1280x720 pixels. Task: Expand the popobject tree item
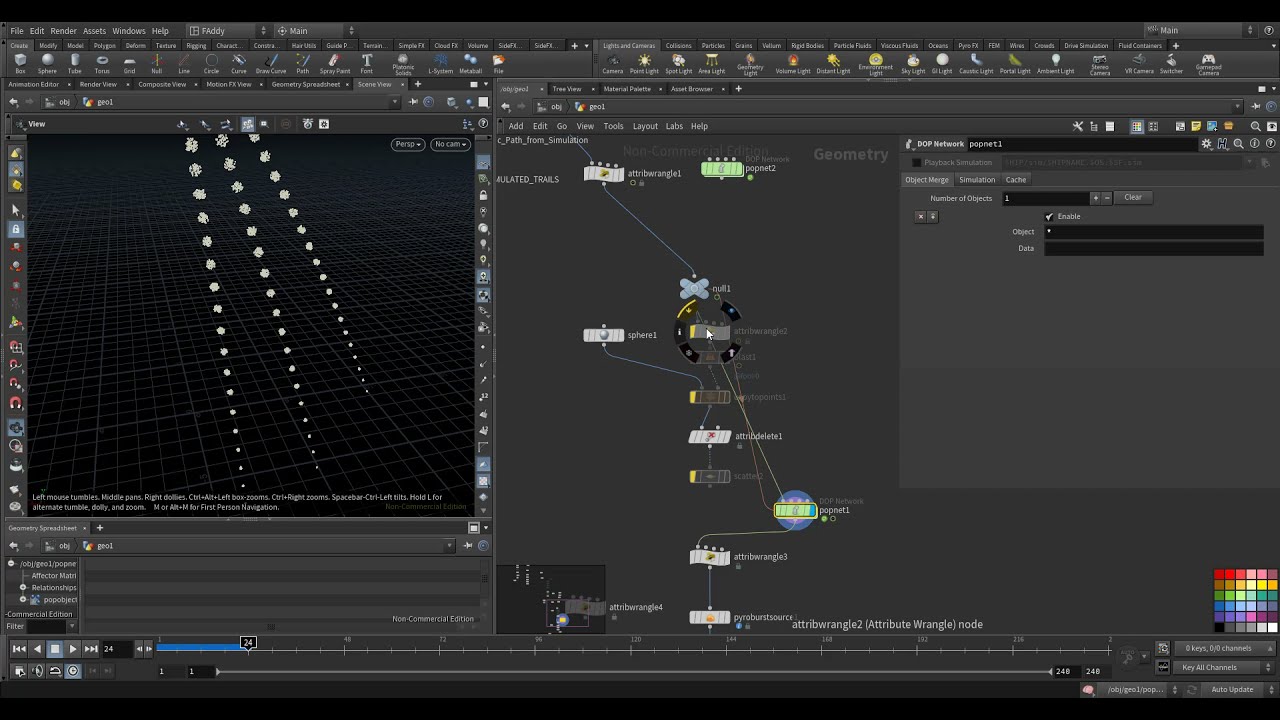coord(23,600)
